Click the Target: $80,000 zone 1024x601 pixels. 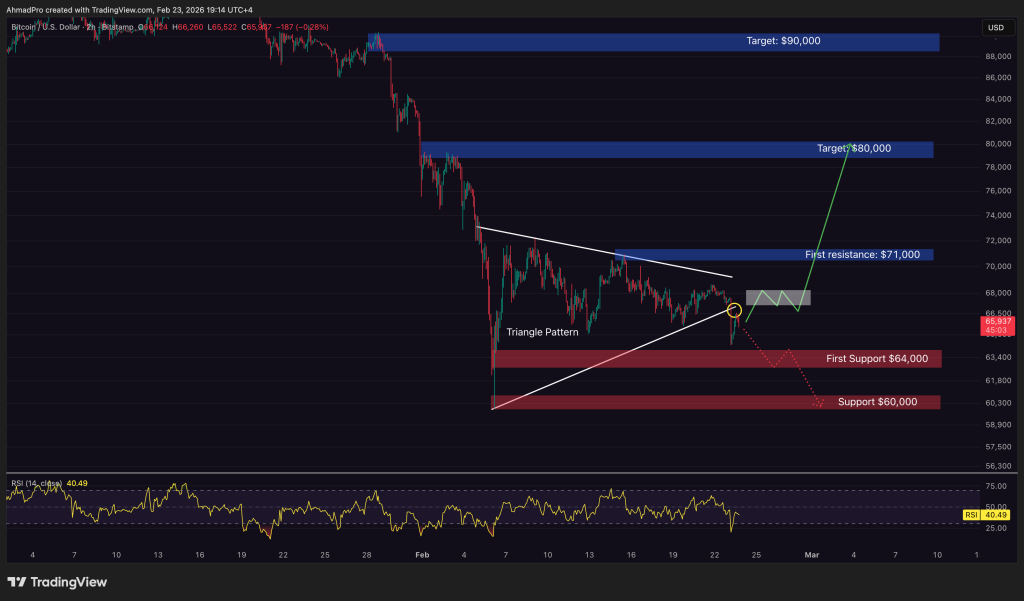coord(680,149)
